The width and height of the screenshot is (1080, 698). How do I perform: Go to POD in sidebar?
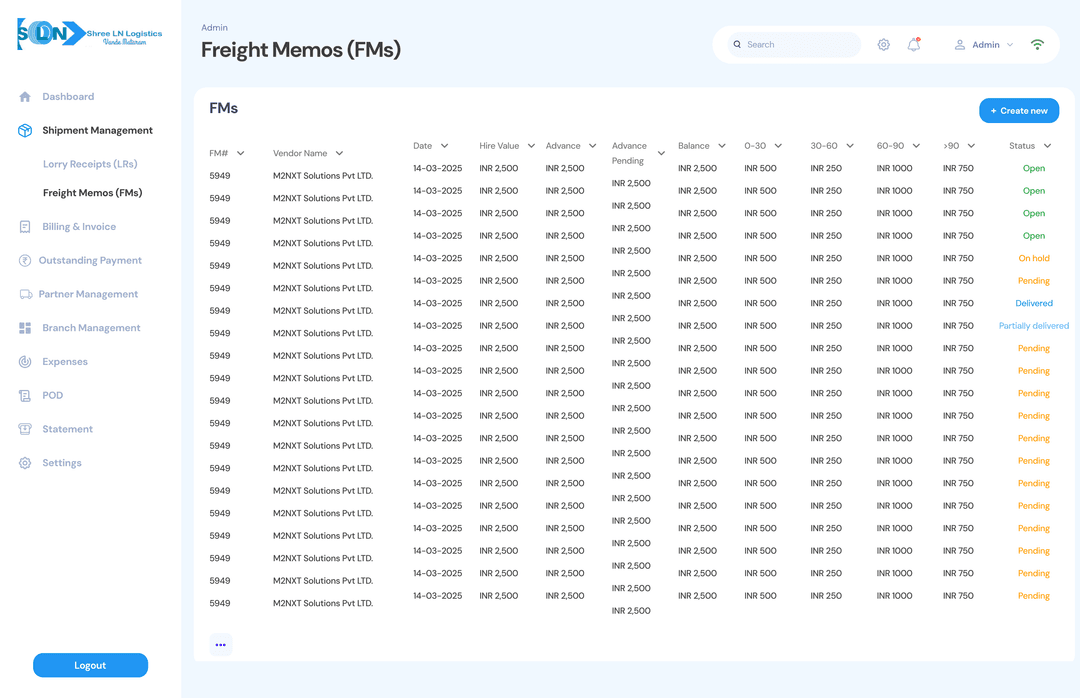[52, 396]
